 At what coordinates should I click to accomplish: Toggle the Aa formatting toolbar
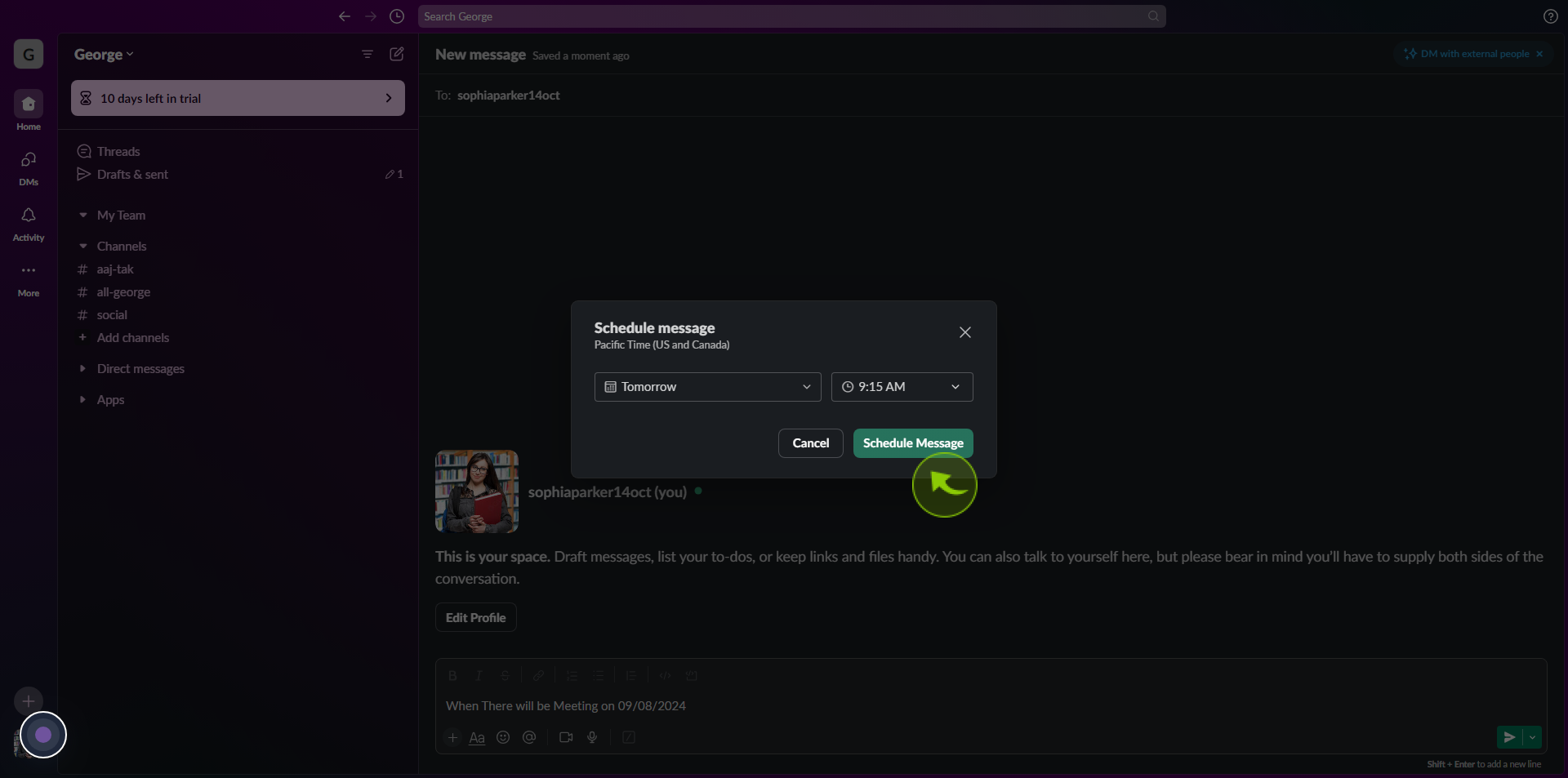point(477,738)
